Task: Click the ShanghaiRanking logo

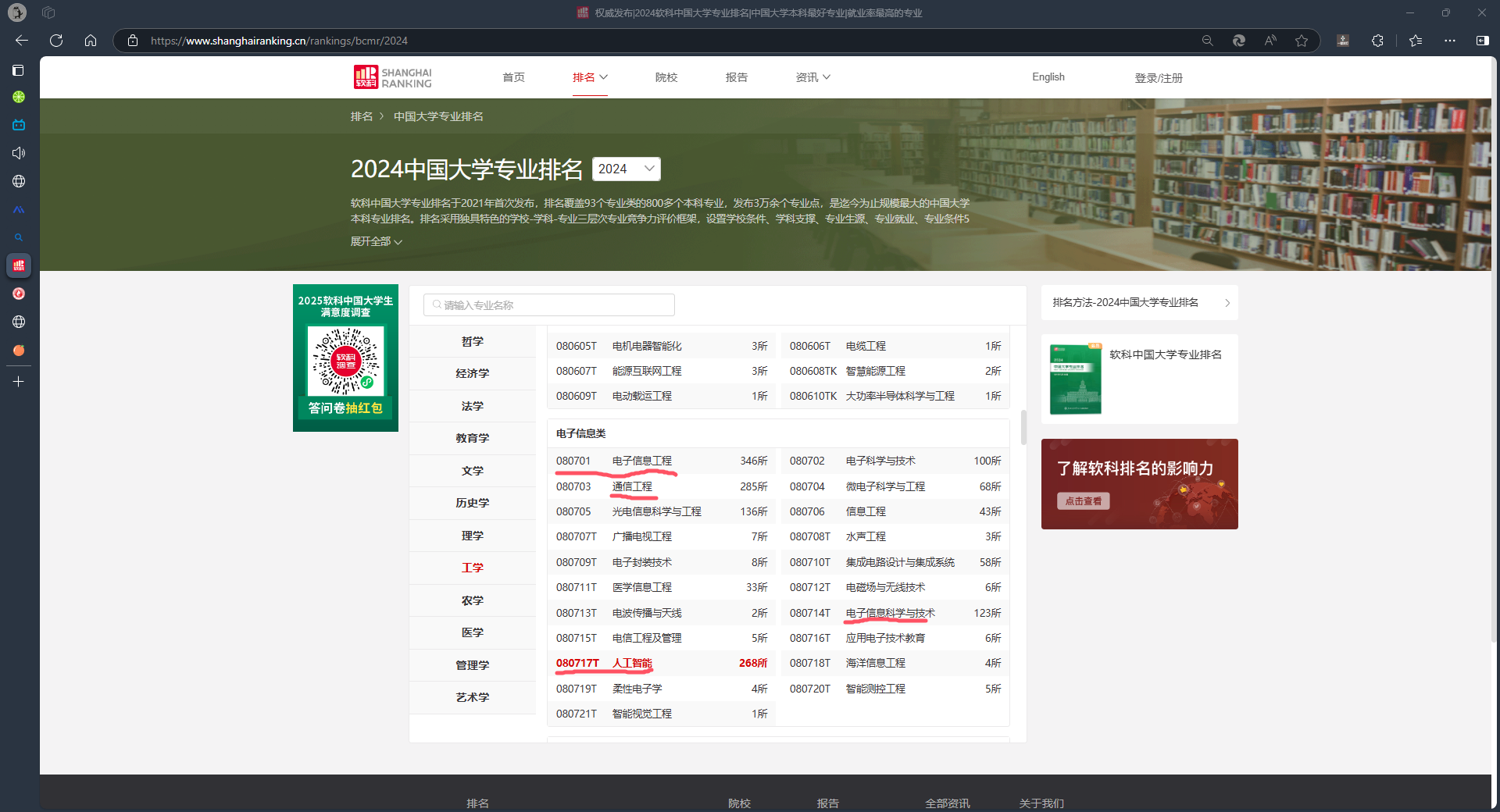Action: (x=393, y=77)
